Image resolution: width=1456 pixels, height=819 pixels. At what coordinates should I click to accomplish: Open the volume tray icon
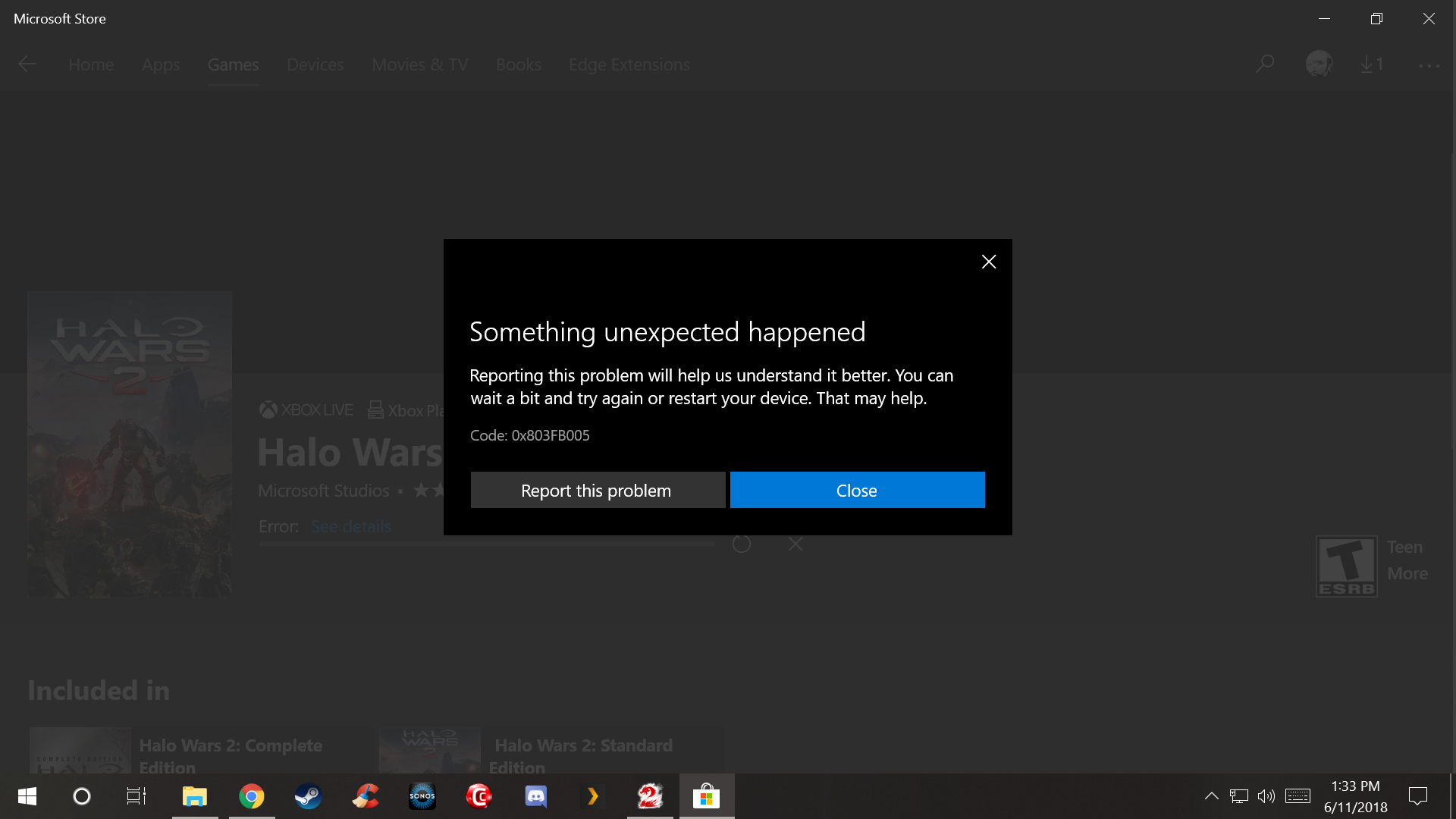1266,796
